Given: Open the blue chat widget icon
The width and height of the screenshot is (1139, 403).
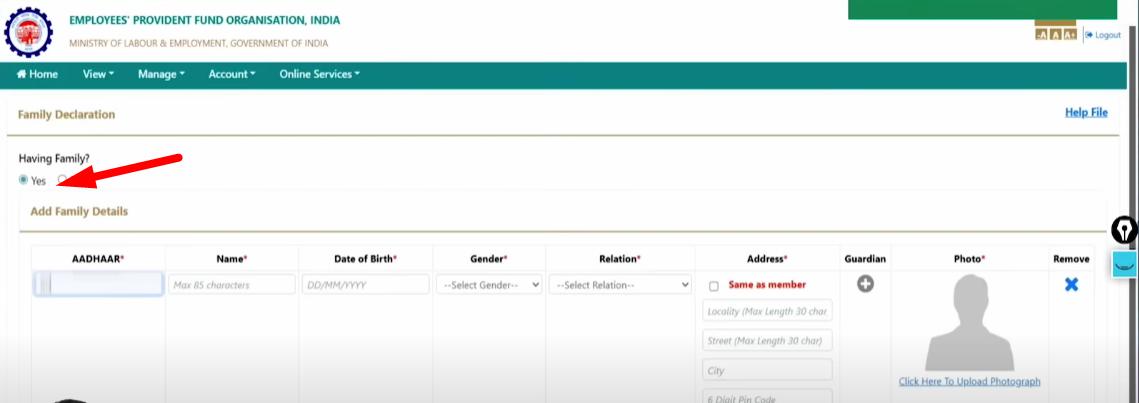Looking at the screenshot, I should [1125, 265].
